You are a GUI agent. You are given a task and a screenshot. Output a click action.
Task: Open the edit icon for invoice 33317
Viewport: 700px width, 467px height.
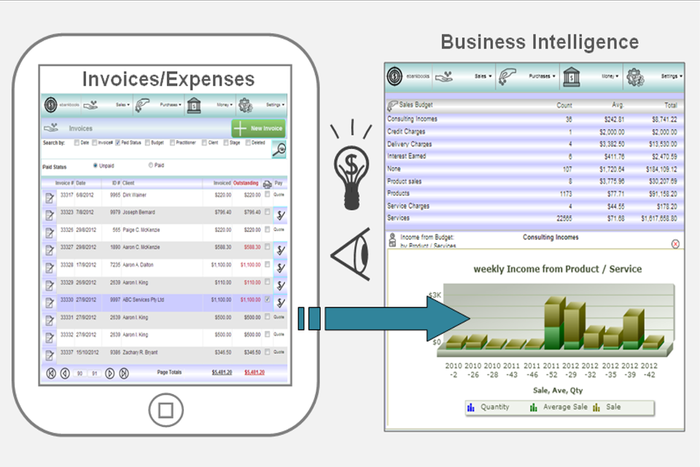click(49, 196)
